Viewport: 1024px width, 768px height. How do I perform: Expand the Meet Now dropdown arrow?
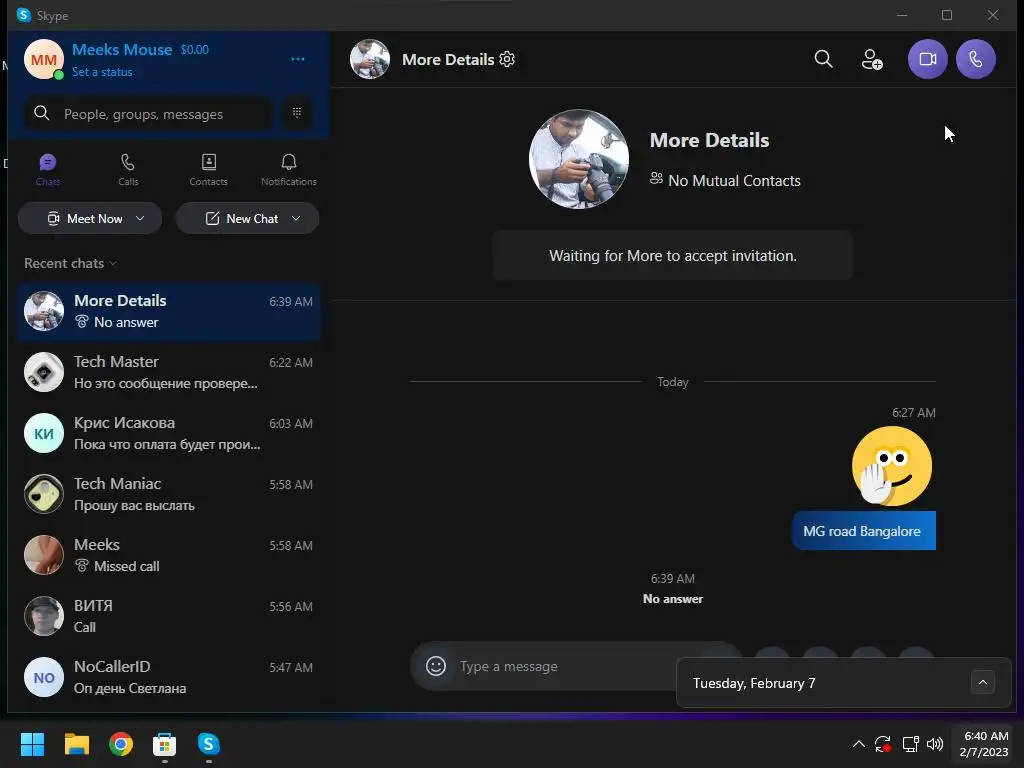pyautogui.click(x=140, y=218)
